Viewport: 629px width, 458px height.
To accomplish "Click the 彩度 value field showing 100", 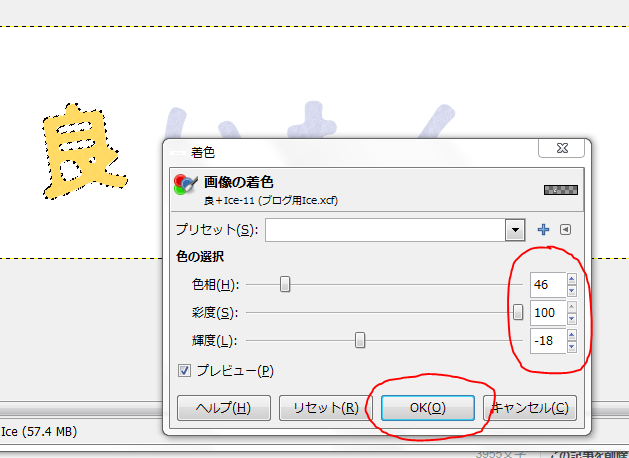I will [x=548, y=313].
